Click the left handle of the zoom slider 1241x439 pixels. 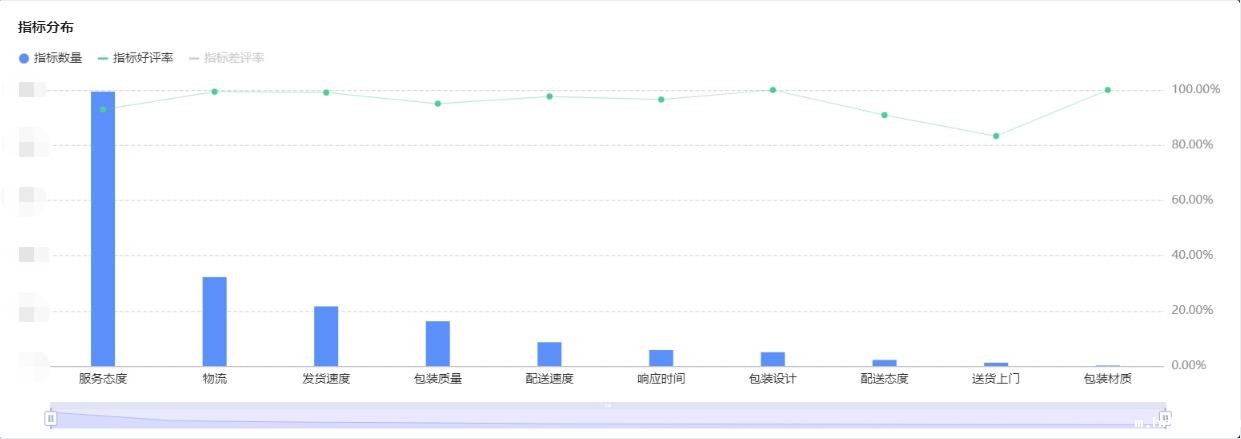coord(51,417)
